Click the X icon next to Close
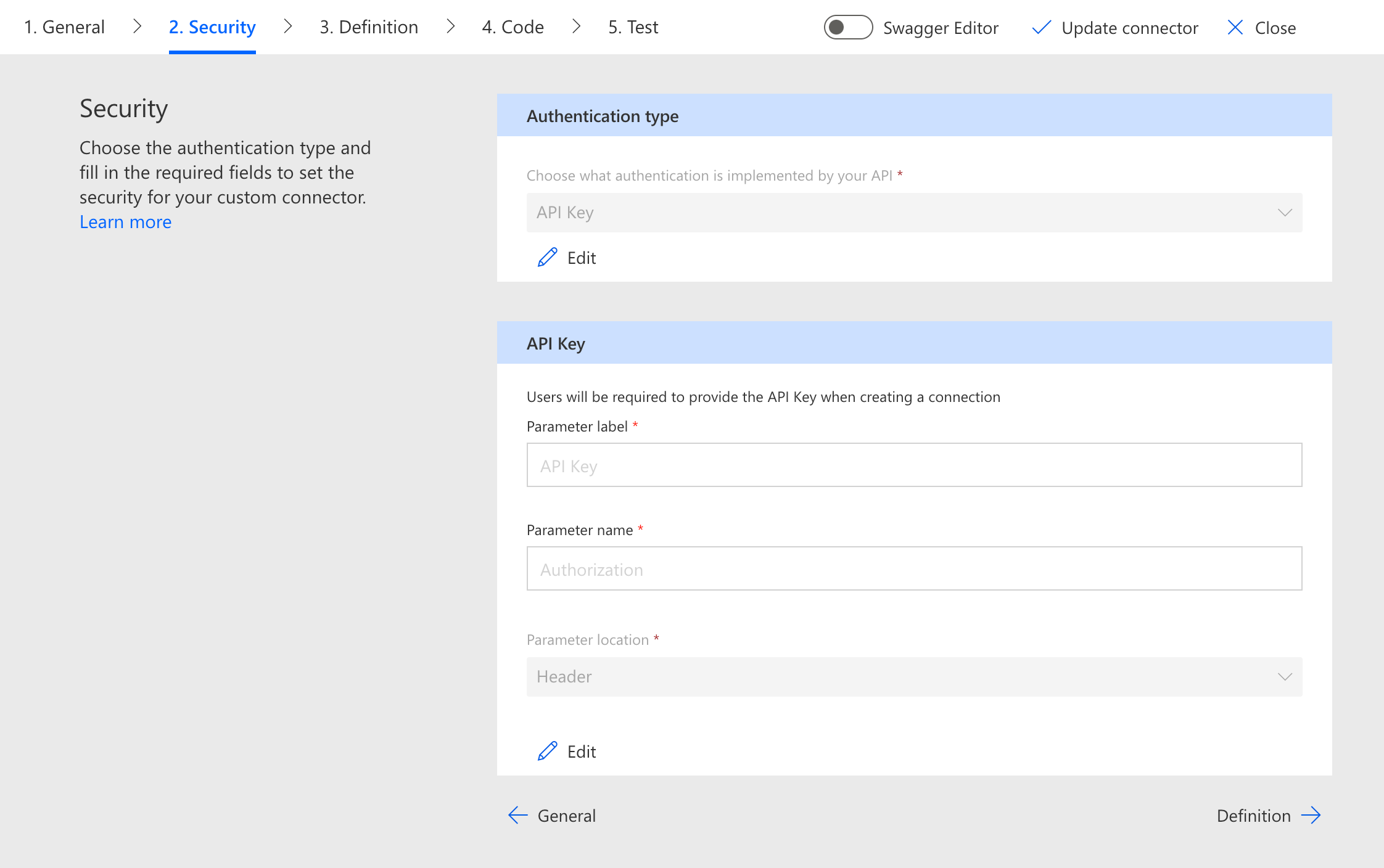 point(1235,28)
